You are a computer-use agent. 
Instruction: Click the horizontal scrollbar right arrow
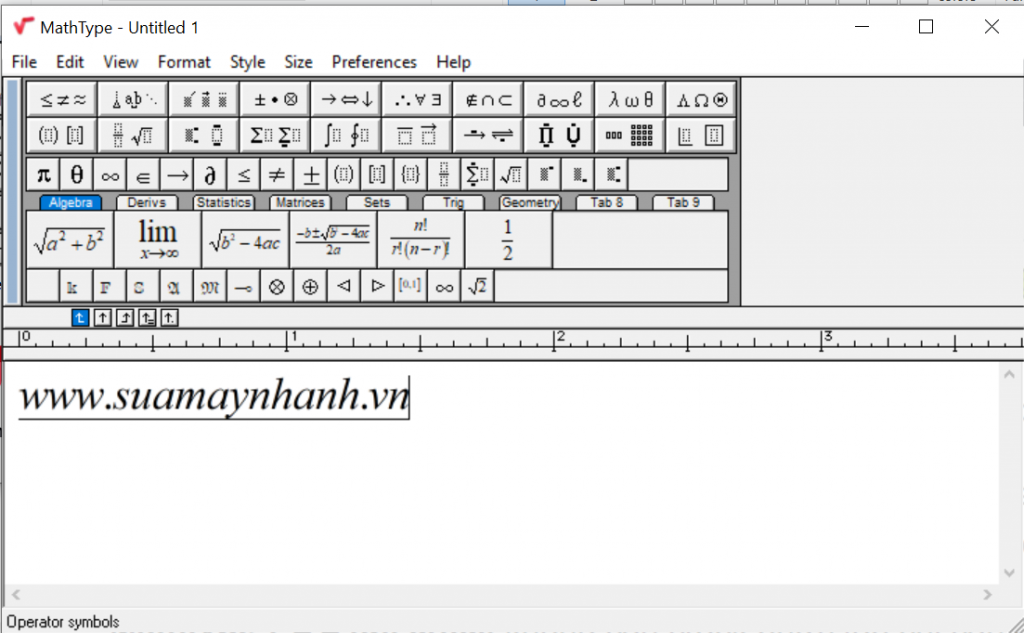(987, 594)
